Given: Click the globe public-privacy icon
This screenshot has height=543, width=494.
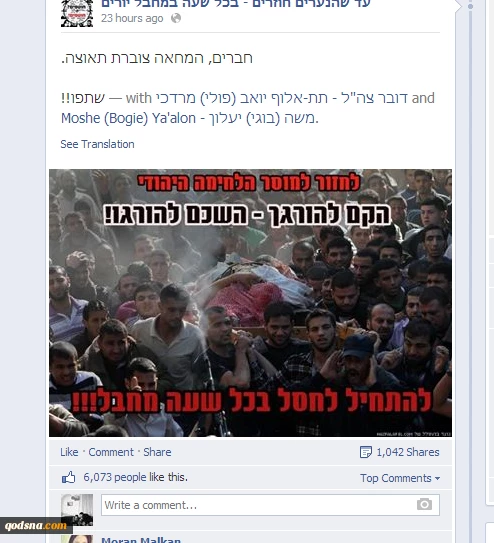Looking at the screenshot, I should (x=176, y=18).
